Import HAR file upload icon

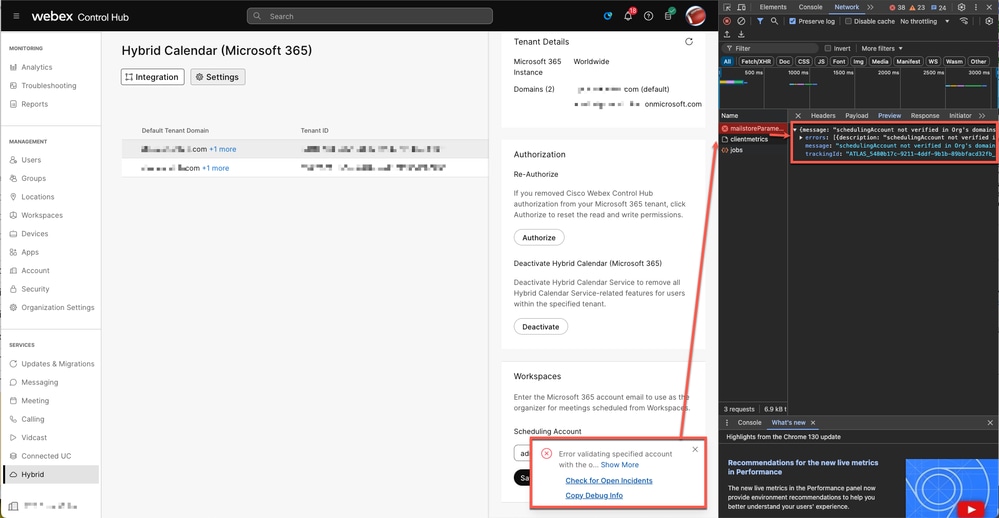[727, 34]
